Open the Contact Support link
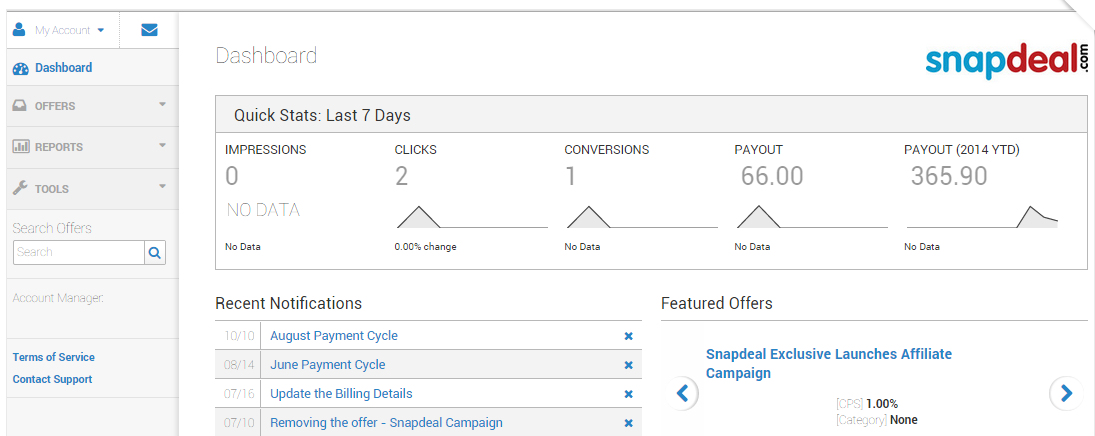Screen dimensions: 1095x436 [x=52, y=379]
